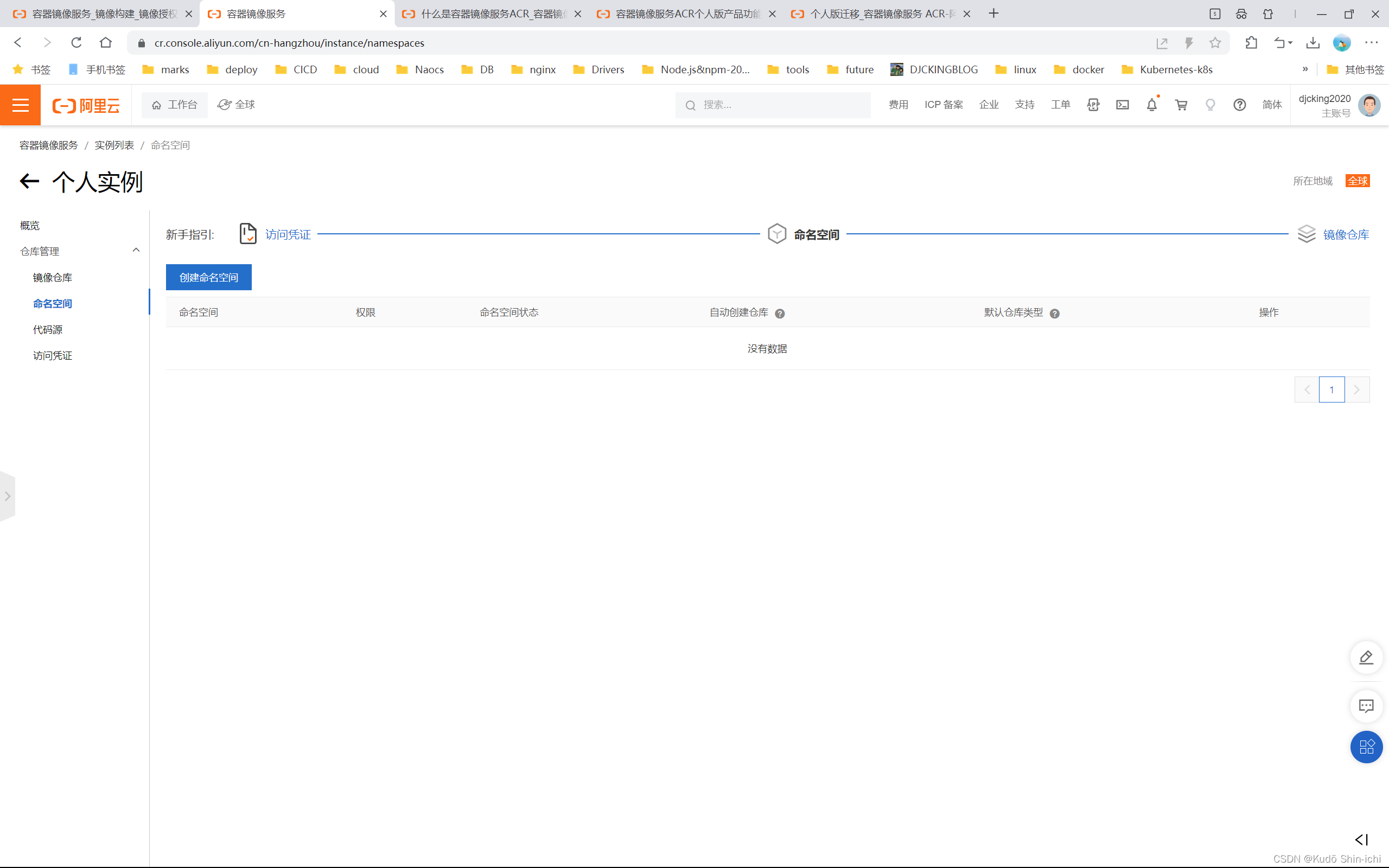Screen dimensions: 1389x868
Task: Expand the left edge hidden panel arrow
Action: [8, 496]
